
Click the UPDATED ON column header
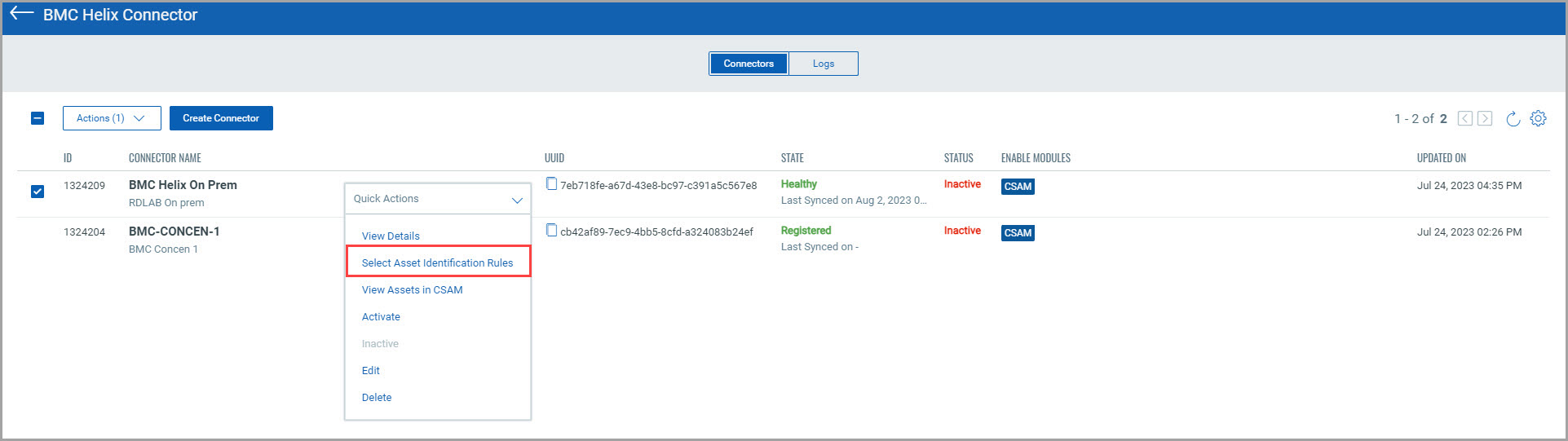coord(1441,158)
